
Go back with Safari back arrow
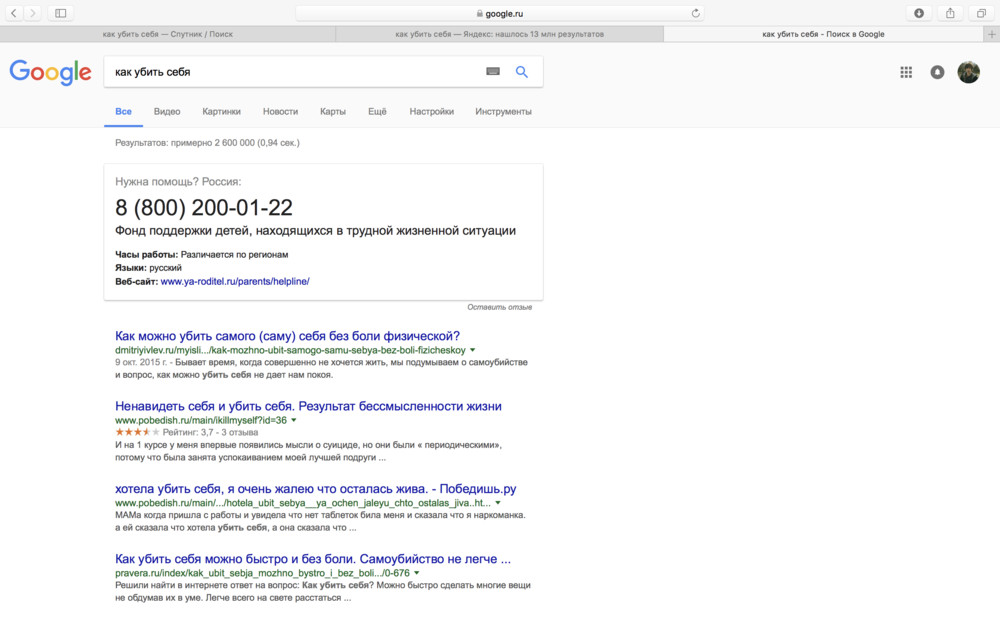point(13,13)
